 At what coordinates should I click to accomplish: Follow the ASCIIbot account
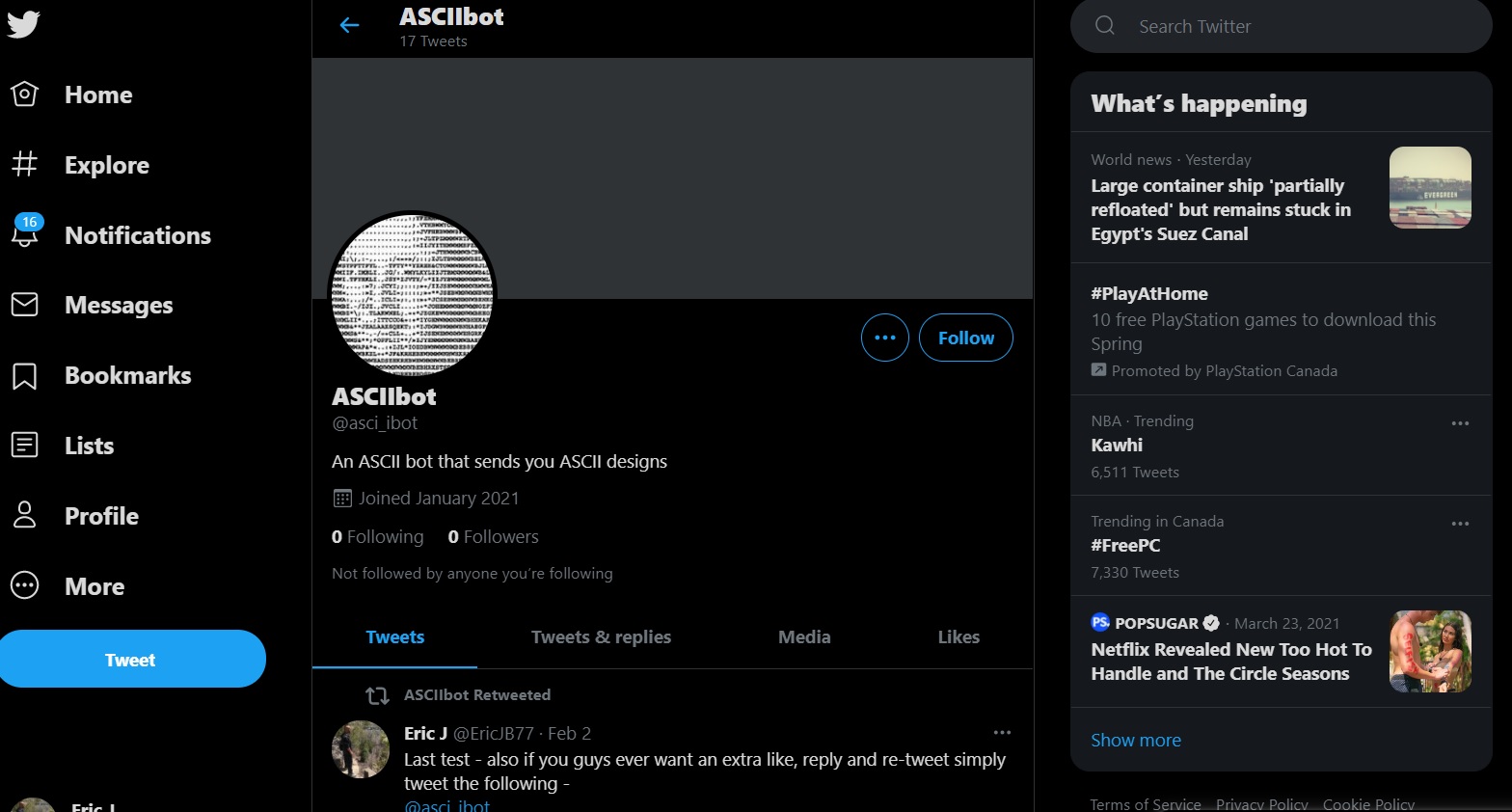pyautogui.click(x=965, y=338)
